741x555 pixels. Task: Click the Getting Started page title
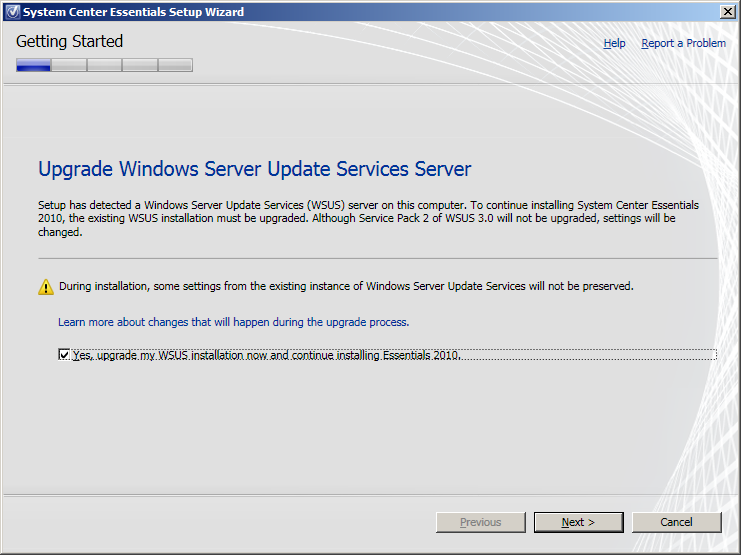(x=69, y=41)
